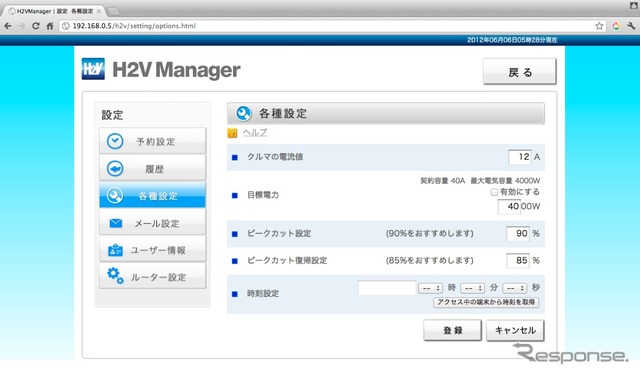This screenshot has height=375, width=640.
Task: Click the 目標電力 watt input field
Action: coord(509,206)
